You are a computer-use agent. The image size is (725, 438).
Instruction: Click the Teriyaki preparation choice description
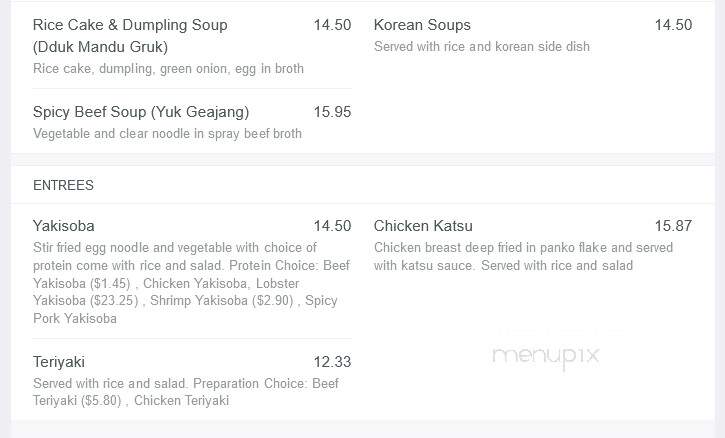click(186, 392)
